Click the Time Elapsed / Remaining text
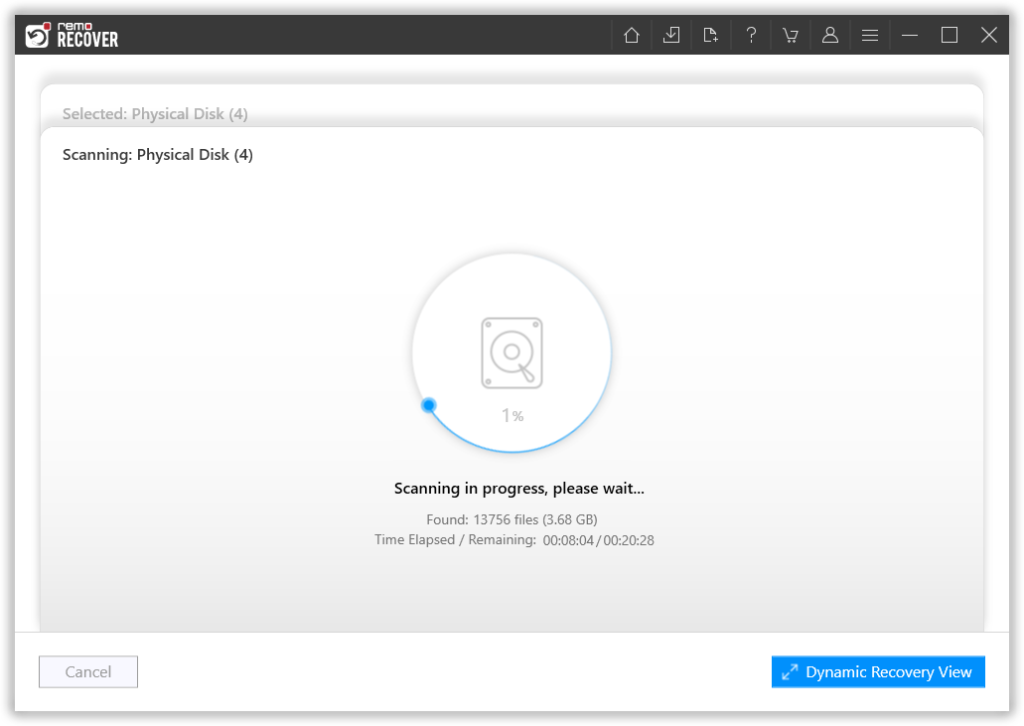 (x=513, y=539)
